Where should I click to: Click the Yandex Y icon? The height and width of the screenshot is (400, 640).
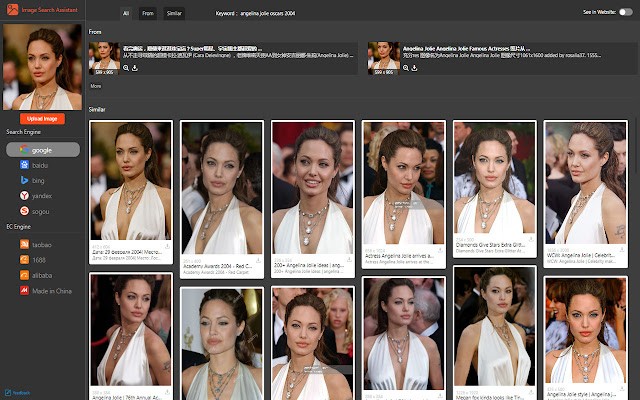24,196
